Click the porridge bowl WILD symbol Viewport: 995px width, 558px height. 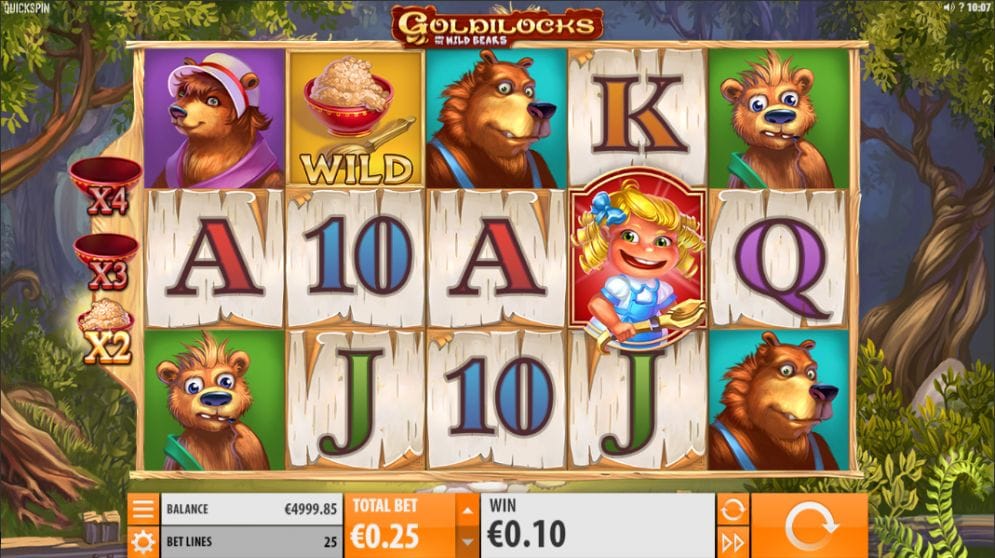point(355,119)
